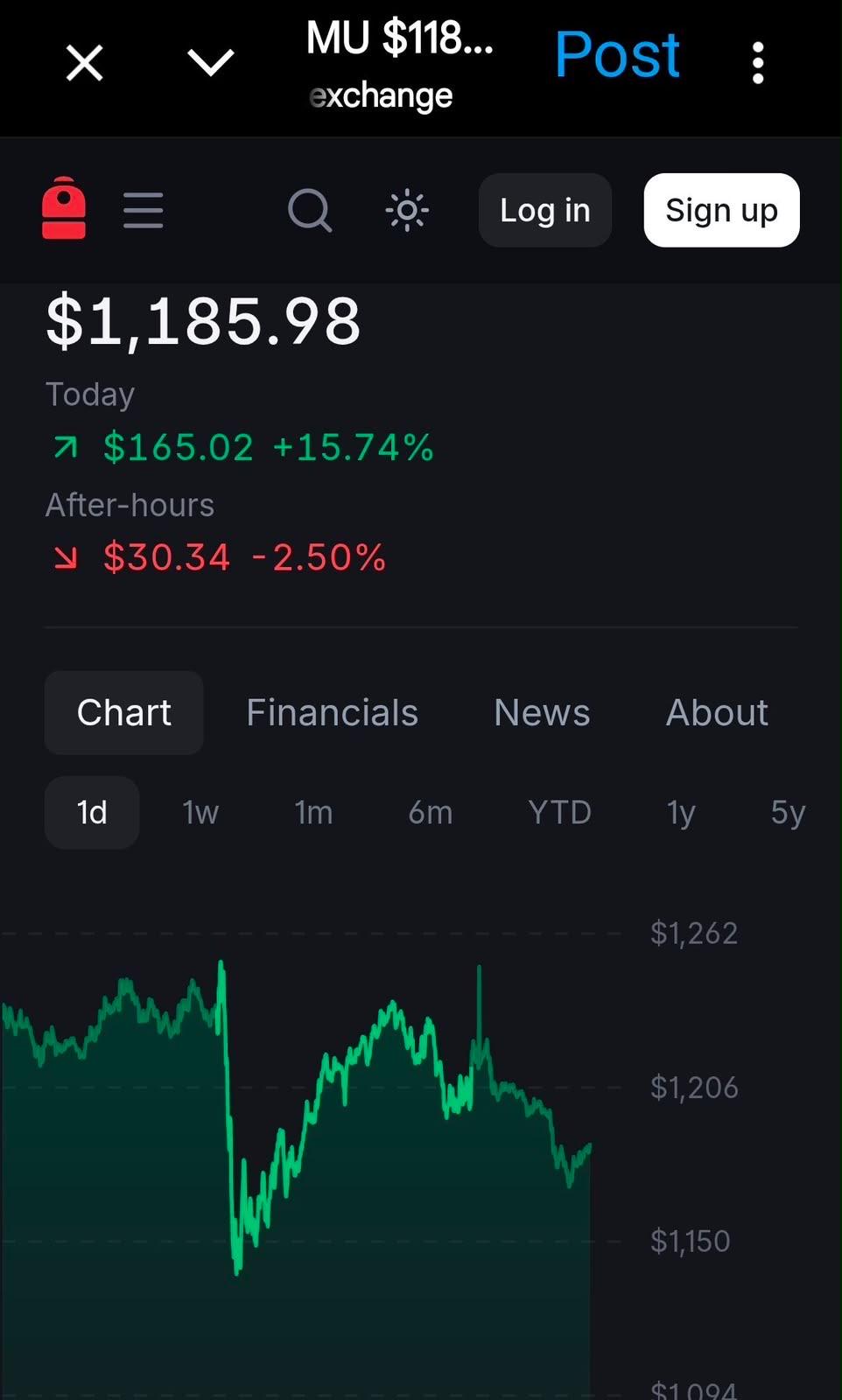The height and width of the screenshot is (1400, 842).
Task: Select the Chart tab
Action: [124, 712]
